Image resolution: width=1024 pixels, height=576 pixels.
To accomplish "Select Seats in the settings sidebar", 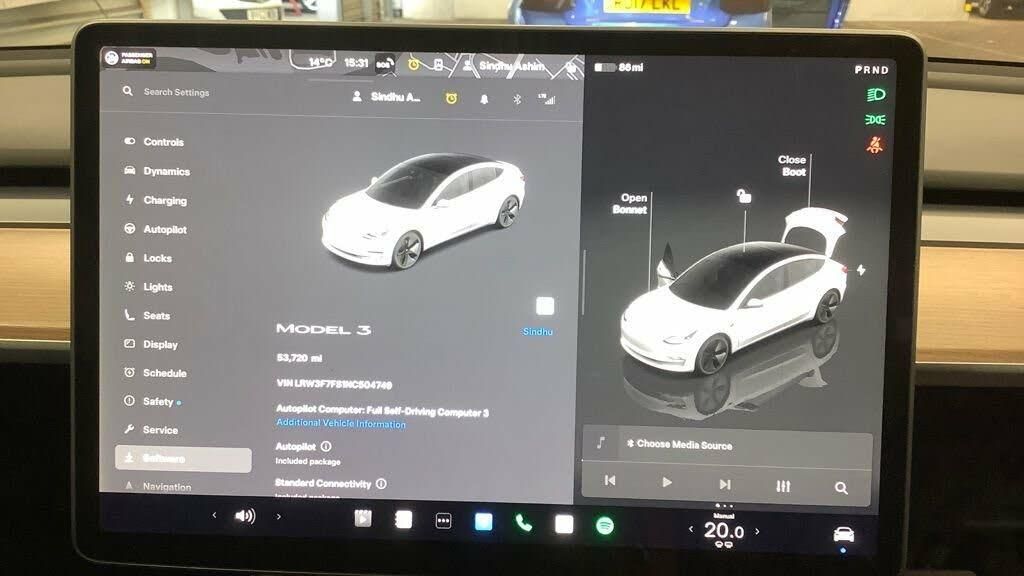I will click(147, 315).
